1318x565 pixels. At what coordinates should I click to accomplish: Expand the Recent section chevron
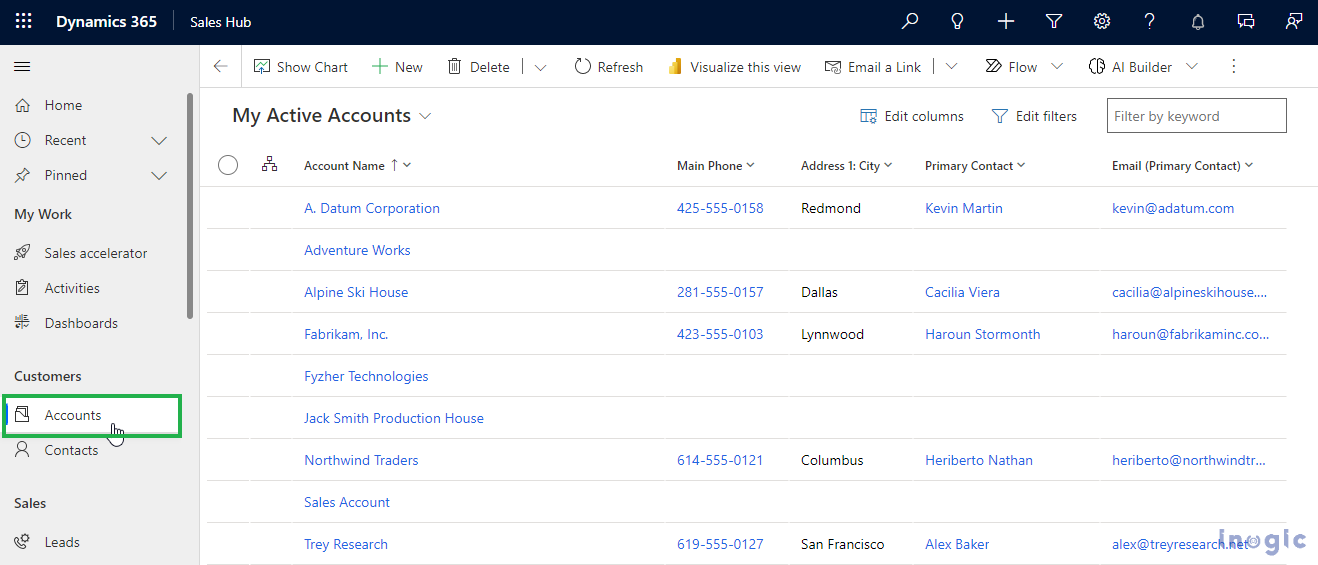point(158,141)
